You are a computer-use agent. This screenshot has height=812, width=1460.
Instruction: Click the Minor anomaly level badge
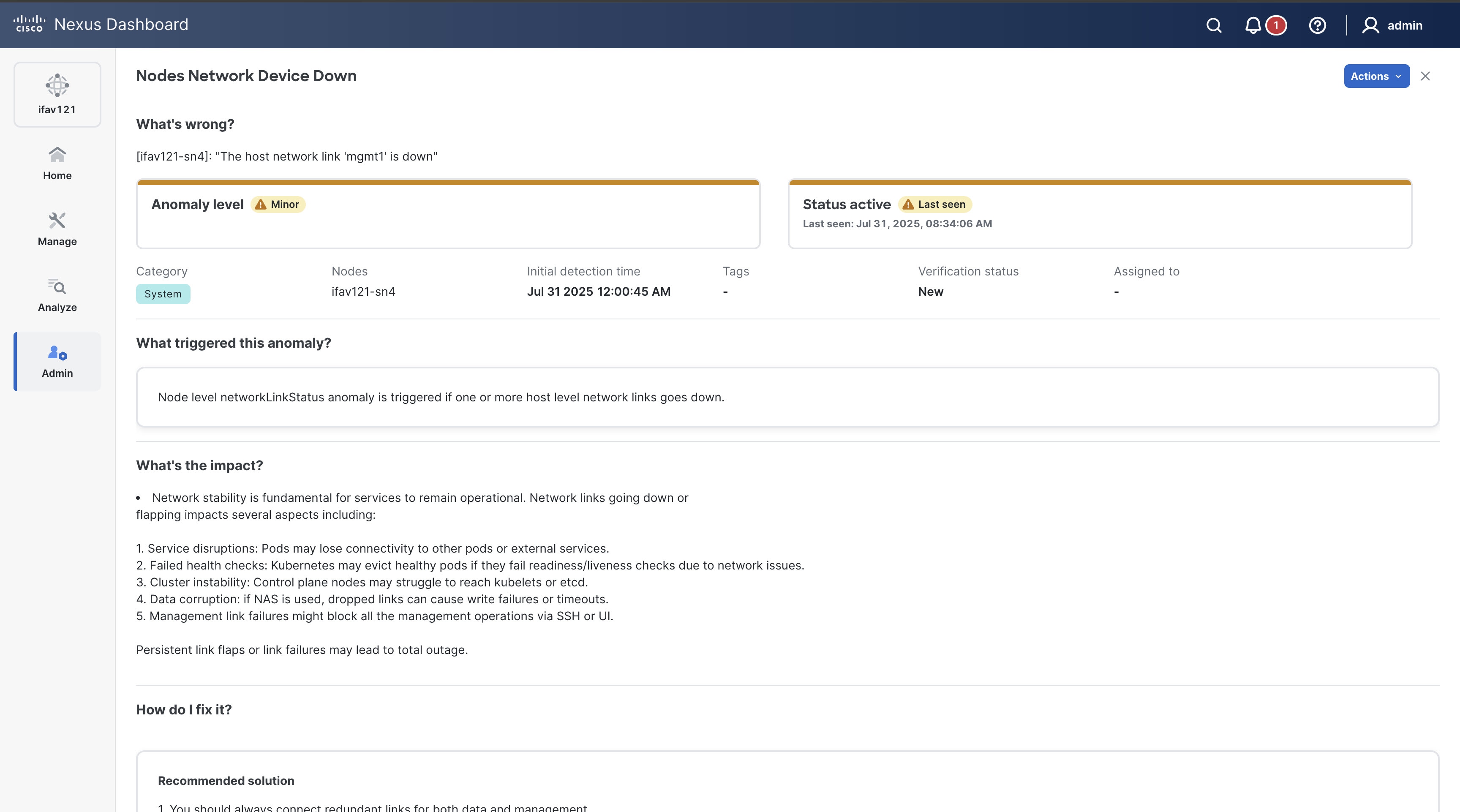[278, 204]
